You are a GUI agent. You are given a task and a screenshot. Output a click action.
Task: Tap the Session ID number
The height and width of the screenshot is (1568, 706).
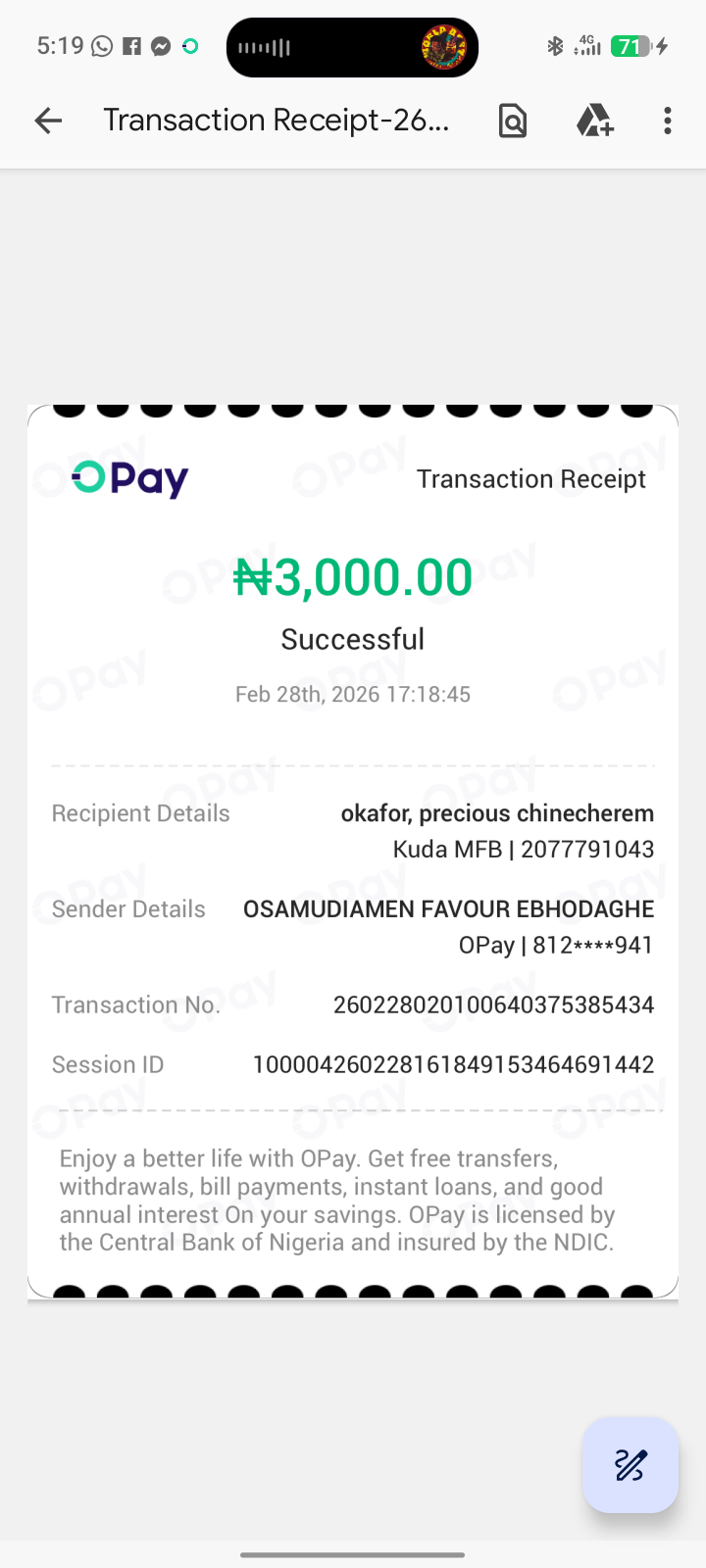coord(453,1064)
